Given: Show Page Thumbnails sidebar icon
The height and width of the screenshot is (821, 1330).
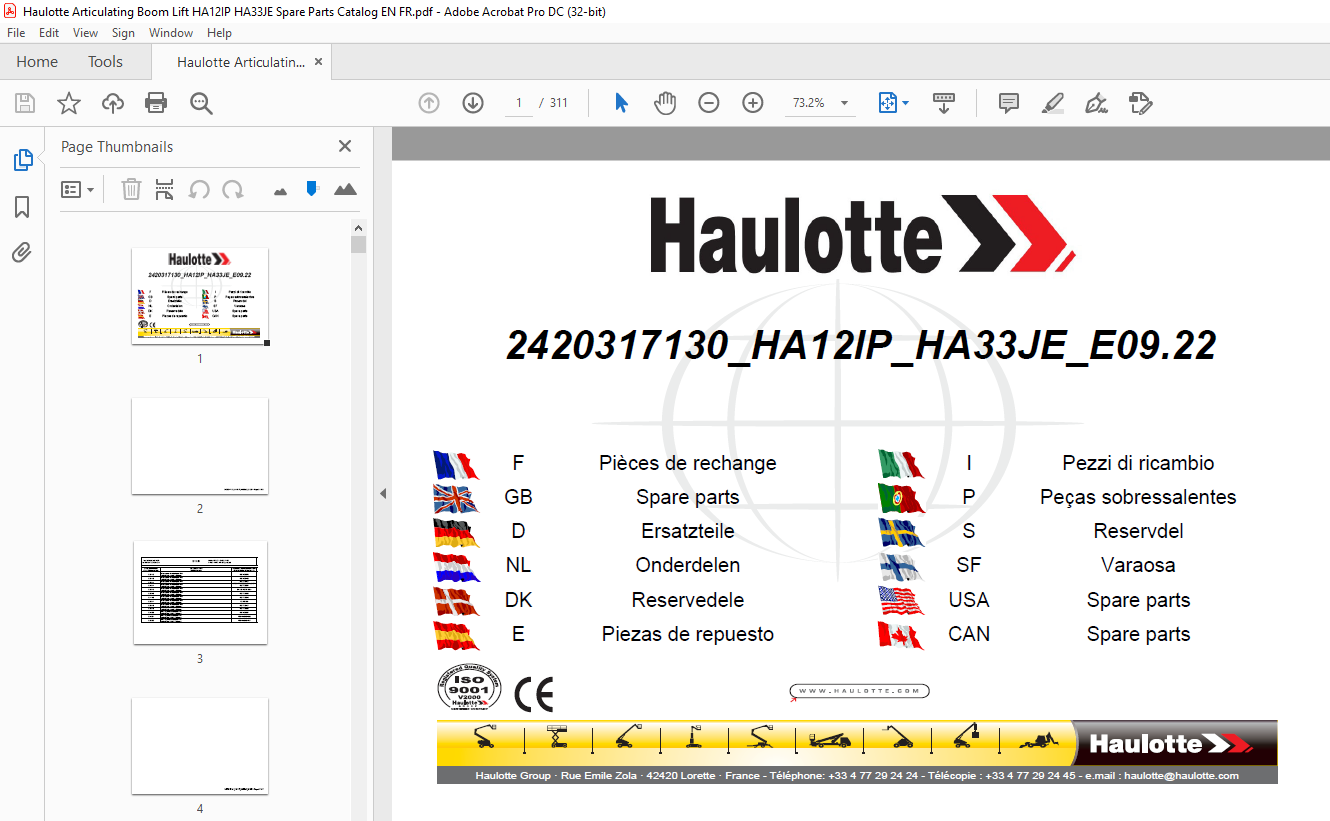Looking at the screenshot, I should pos(22,160).
